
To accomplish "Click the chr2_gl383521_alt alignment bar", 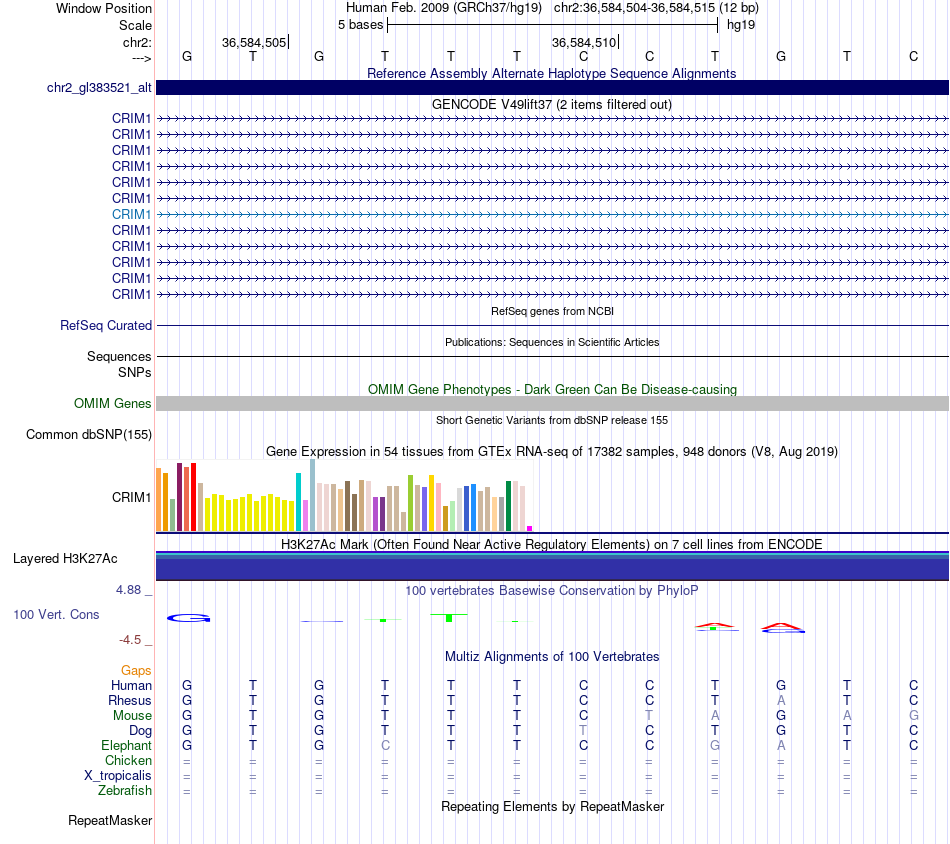I will pyautogui.click(x=552, y=87).
